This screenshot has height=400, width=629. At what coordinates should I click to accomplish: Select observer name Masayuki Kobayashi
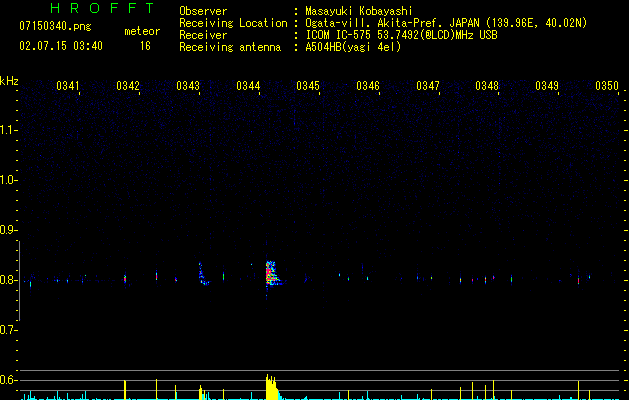(x=359, y=11)
